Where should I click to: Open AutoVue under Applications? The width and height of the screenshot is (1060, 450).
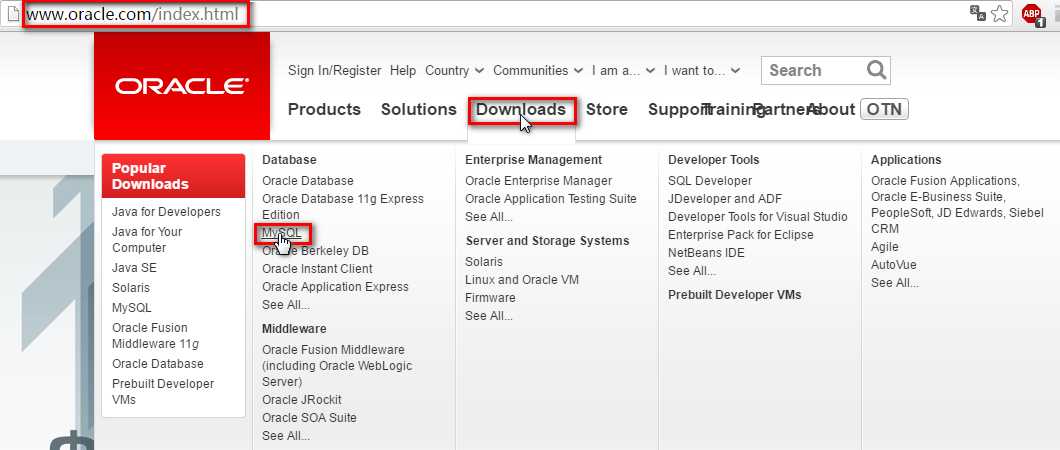pos(894,265)
